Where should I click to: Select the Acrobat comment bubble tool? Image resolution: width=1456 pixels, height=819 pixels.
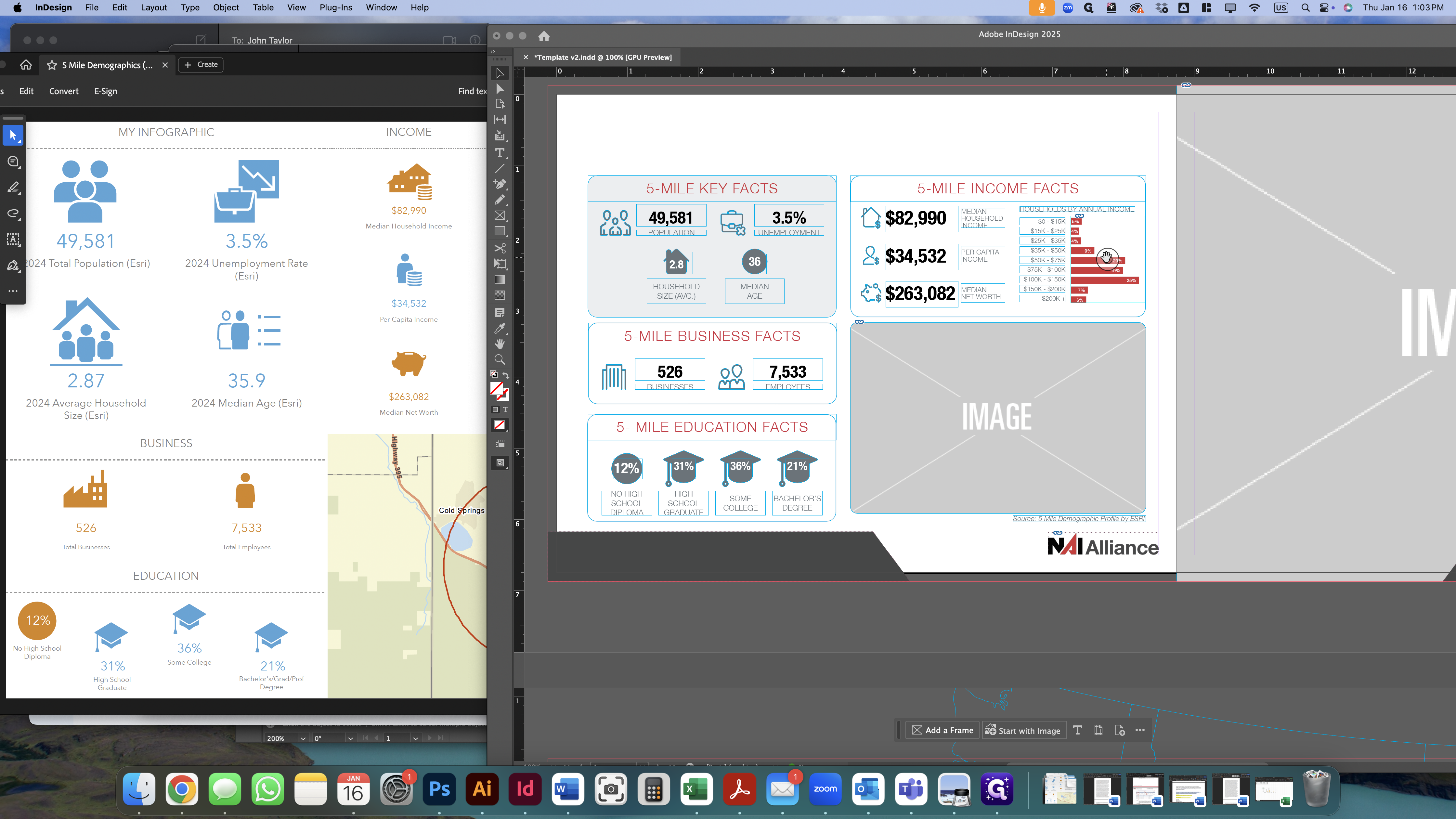[13, 162]
